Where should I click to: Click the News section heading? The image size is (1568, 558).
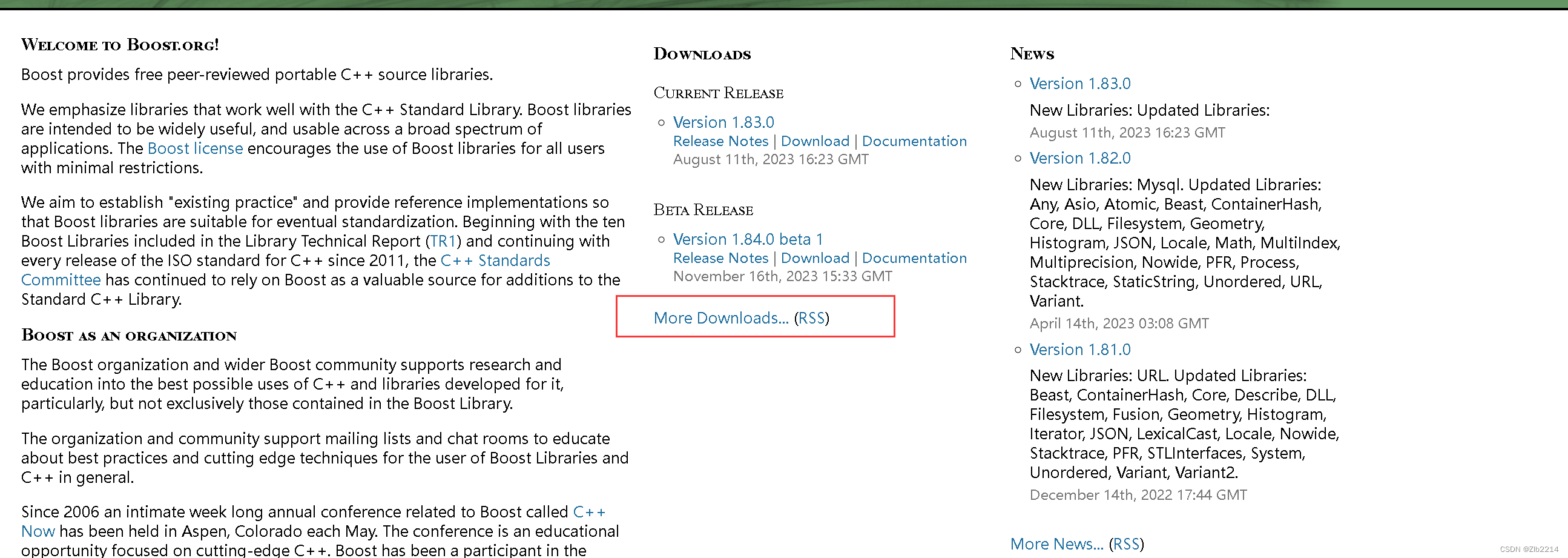click(x=1032, y=53)
